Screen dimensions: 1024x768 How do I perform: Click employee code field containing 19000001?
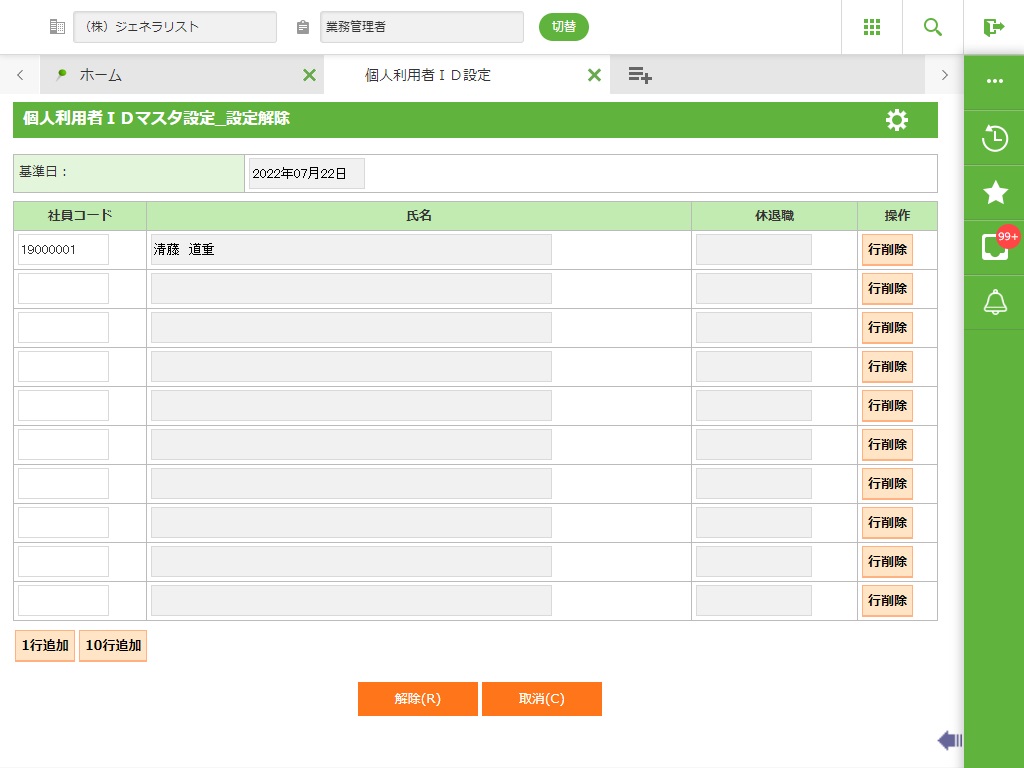(63, 250)
